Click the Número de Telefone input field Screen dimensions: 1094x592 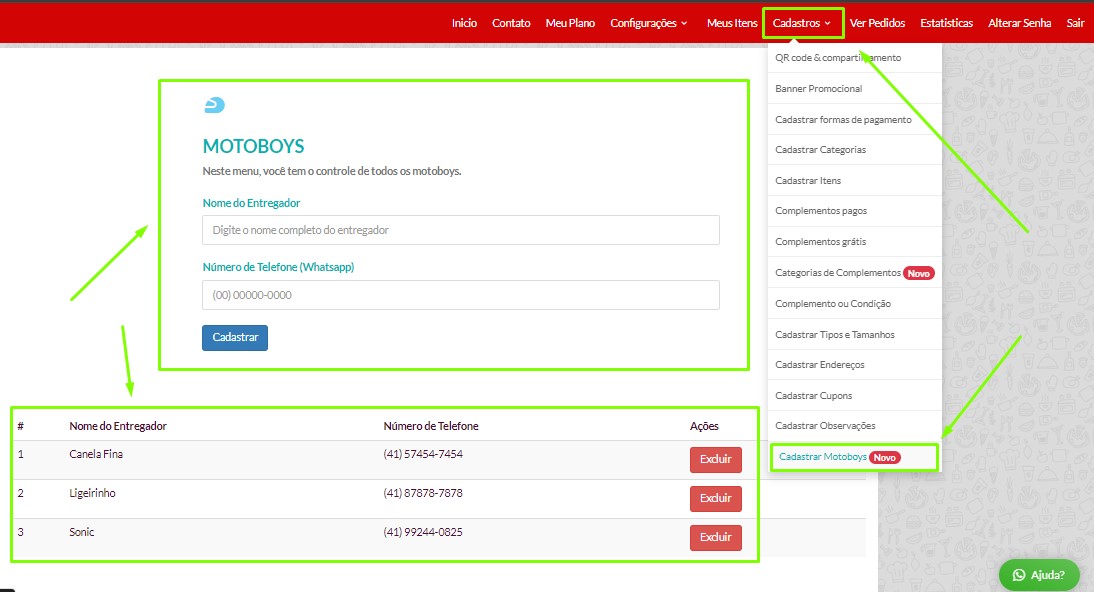[x=460, y=295]
